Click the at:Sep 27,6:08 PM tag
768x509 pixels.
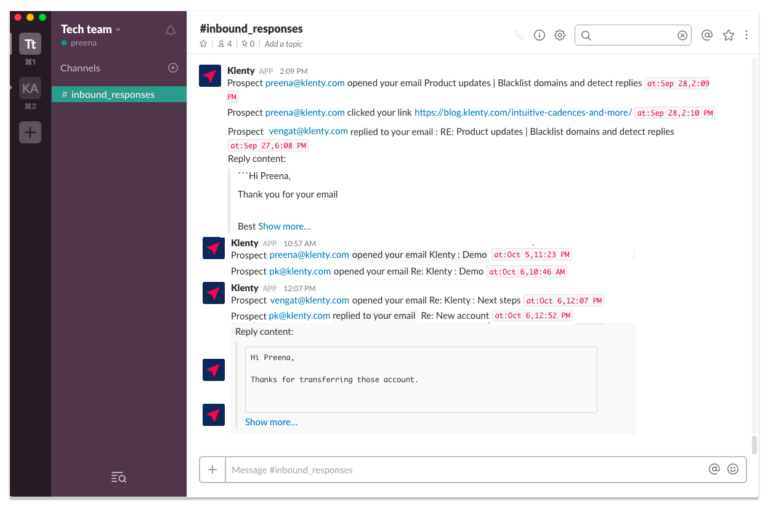268,145
